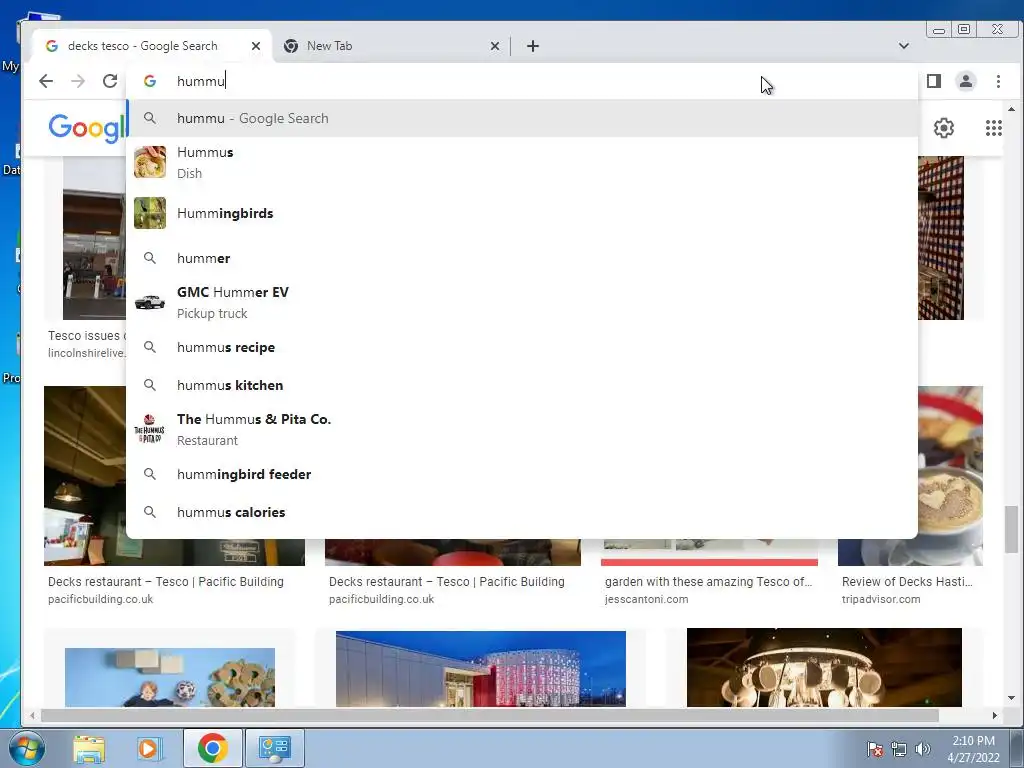The height and width of the screenshot is (768, 1024).
Task: Close the 'decks tesco' tab
Action: tap(256, 46)
